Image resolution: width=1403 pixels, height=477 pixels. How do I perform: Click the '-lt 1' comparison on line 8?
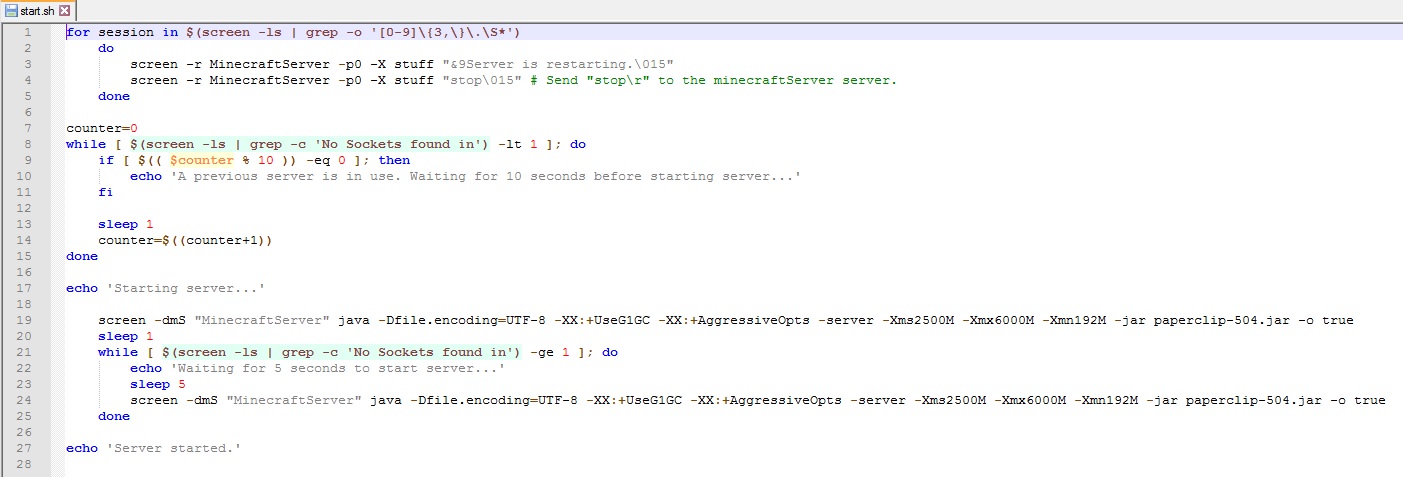(517, 144)
